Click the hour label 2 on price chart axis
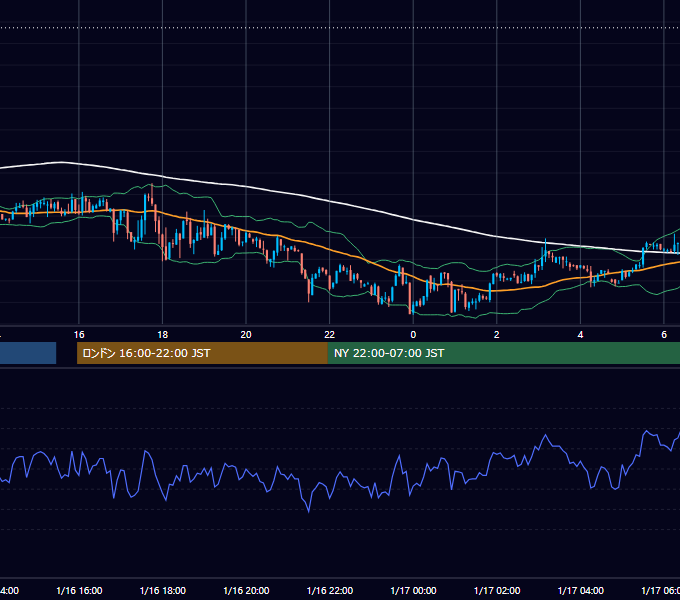 (x=497, y=335)
